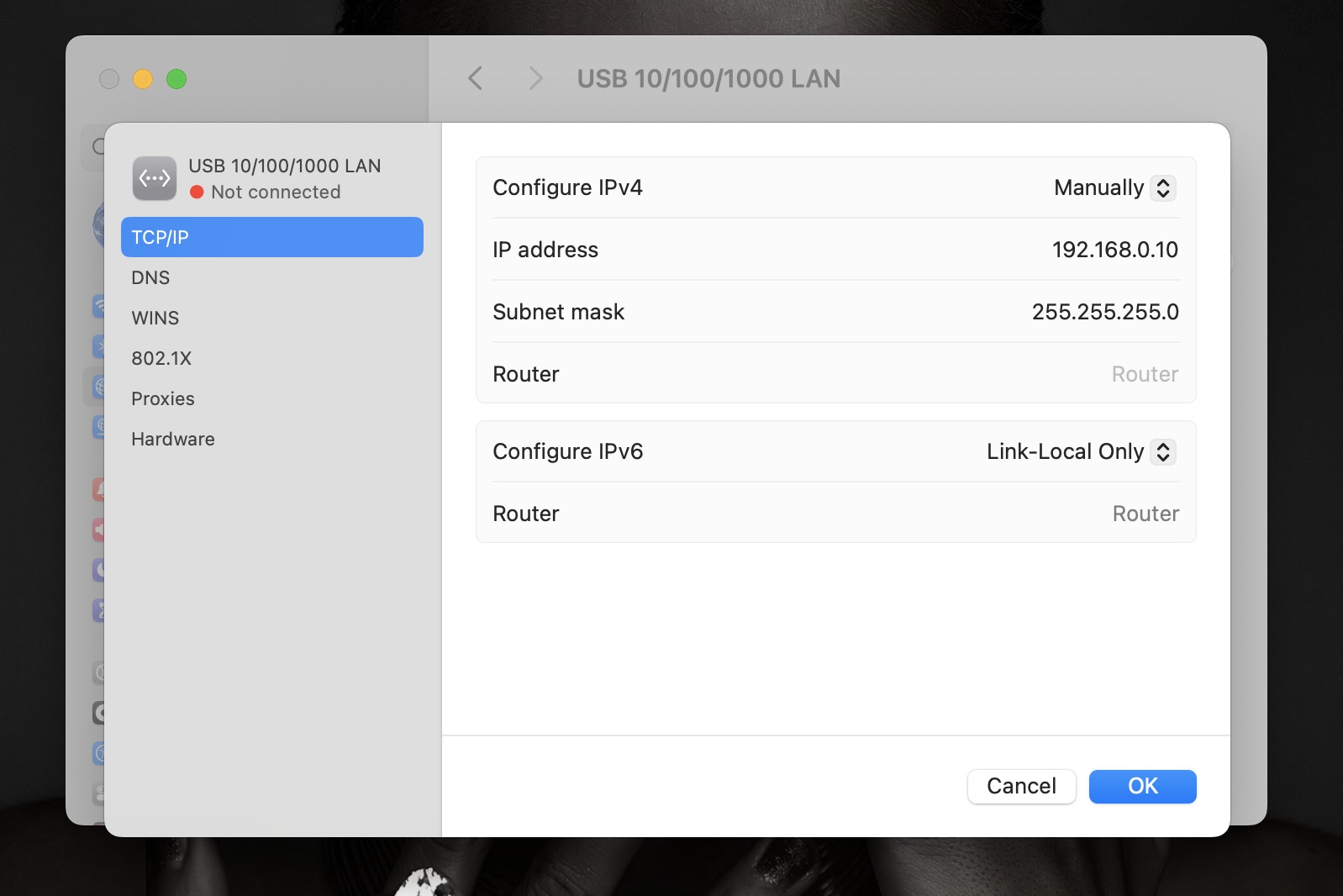Screen dimensions: 1343x896
Task: Open the 802.1X tab
Action: pyautogui.click(x=161, y=358)
